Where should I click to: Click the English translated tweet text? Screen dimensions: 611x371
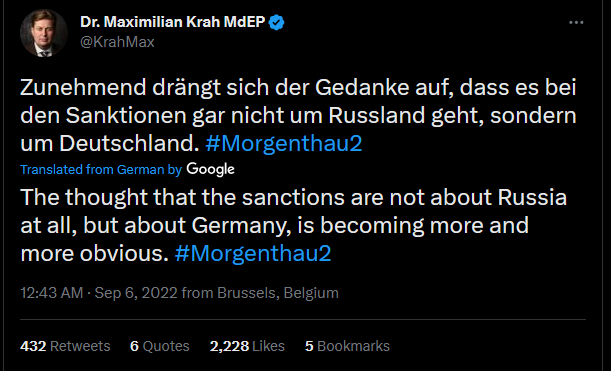pyautogui.click(x=294, y=225)
